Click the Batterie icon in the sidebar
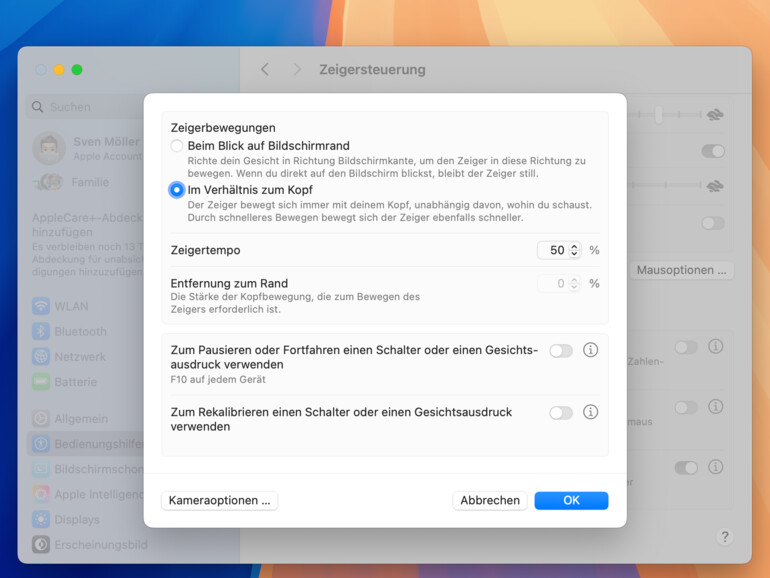Image resolution: width=770 pixels, height=578 pixels. pyautogui.click(x=41, y=382)
